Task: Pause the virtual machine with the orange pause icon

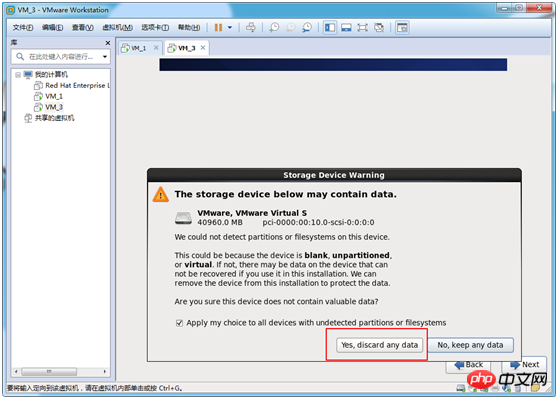Action: [x=218, y=27]
